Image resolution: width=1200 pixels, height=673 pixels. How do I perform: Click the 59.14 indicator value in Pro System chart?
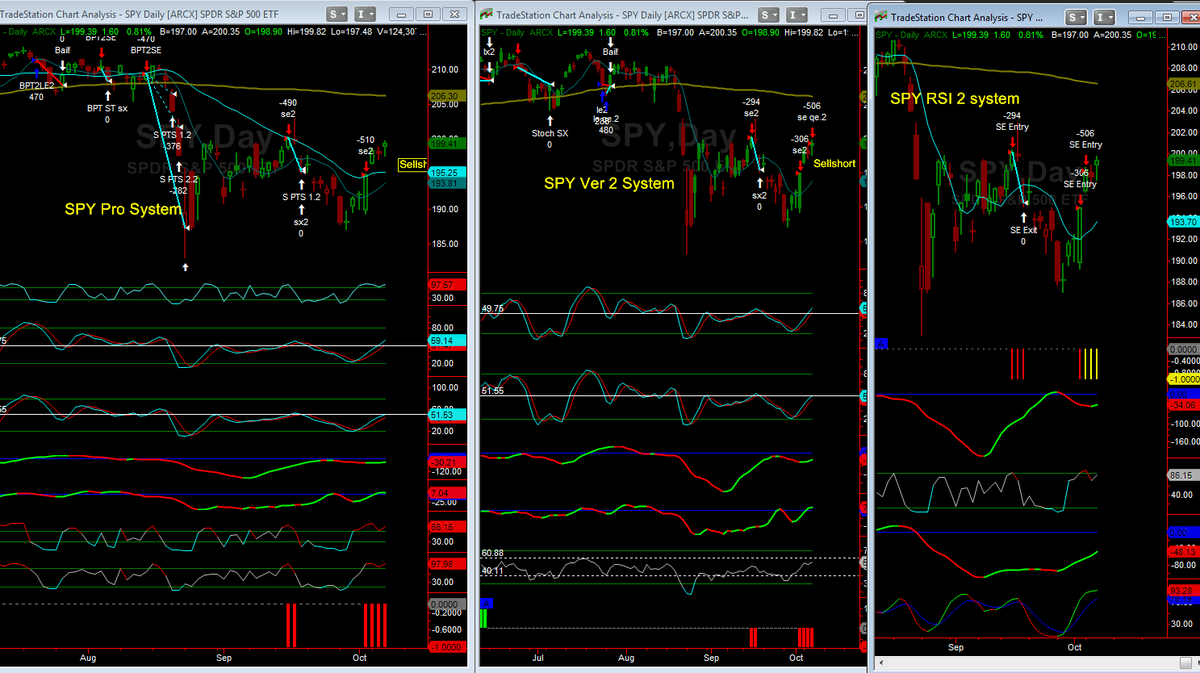[448, 340]
